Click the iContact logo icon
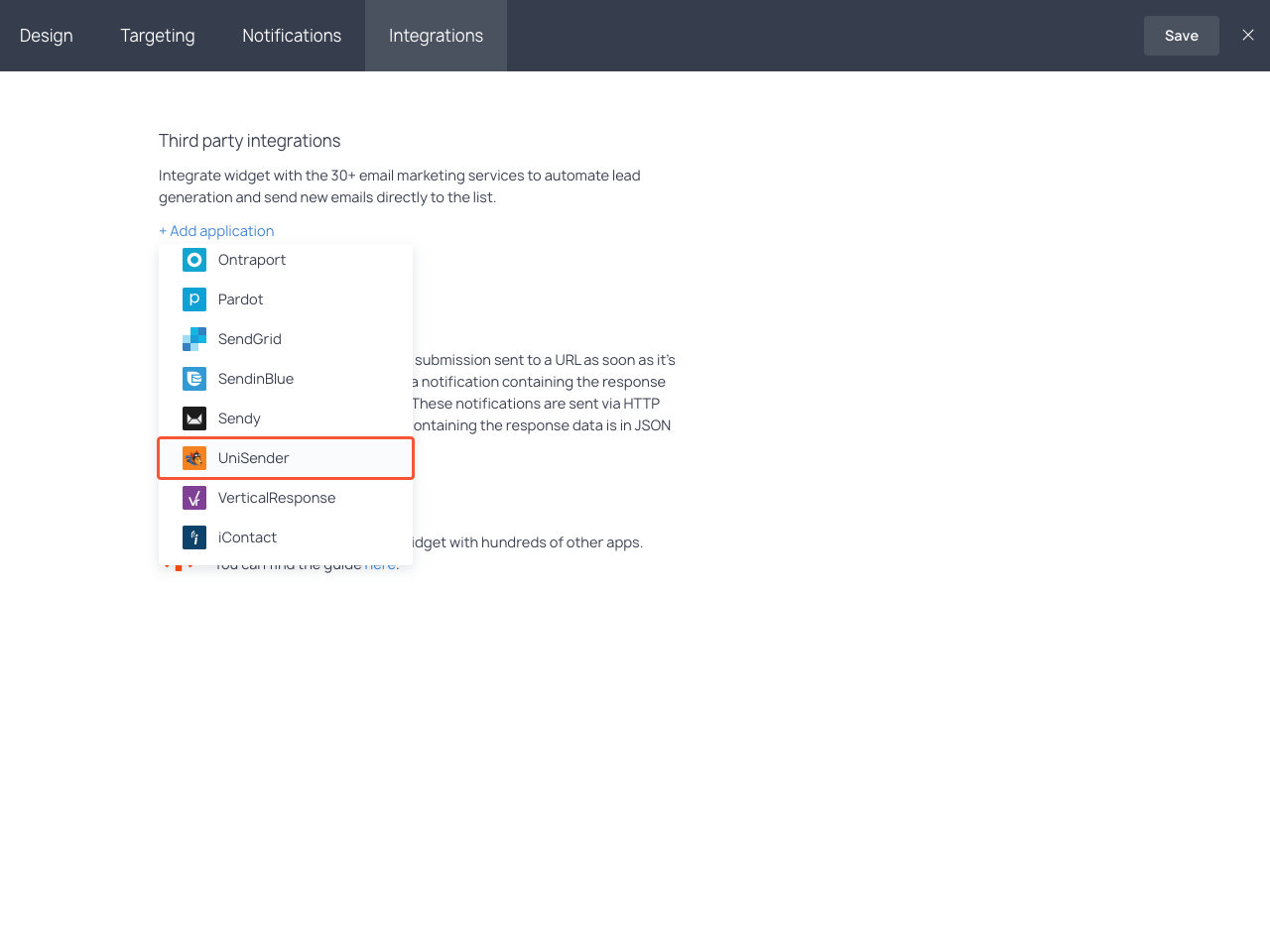 click(194, 537)
